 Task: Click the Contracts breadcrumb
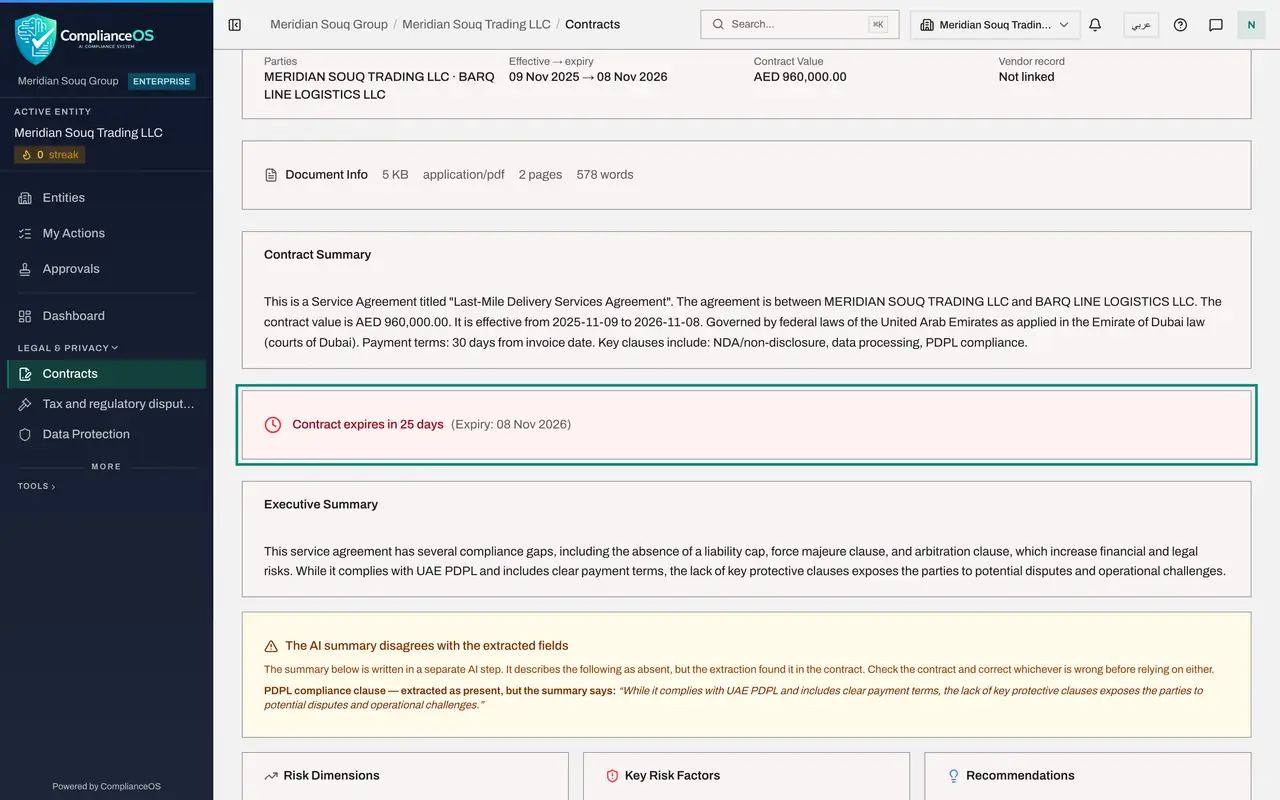pyautogui.click(x=592, y=24)
